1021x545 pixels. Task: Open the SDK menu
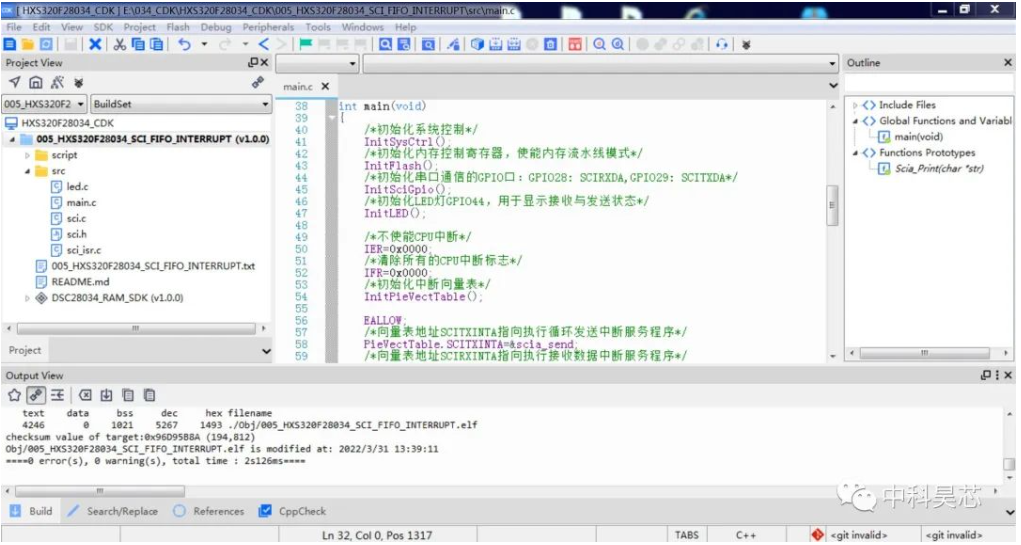click(104, 27)
